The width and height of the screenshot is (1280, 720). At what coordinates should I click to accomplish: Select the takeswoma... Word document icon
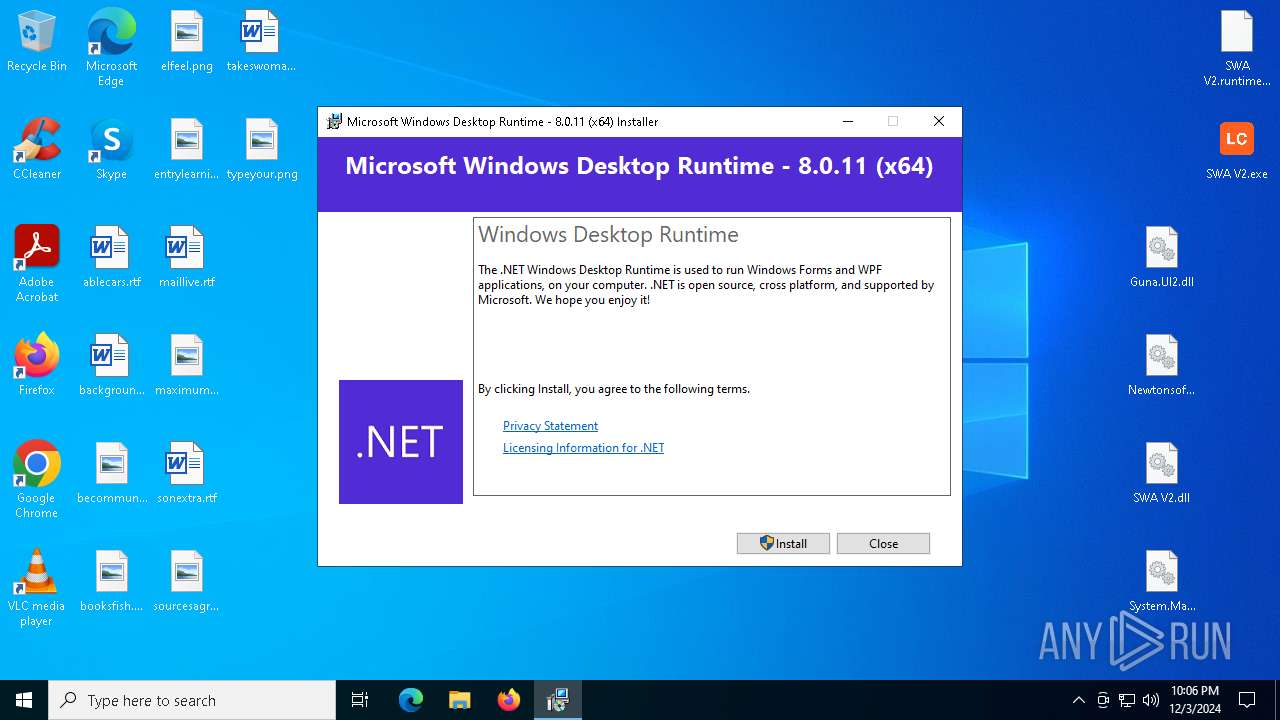261,42
